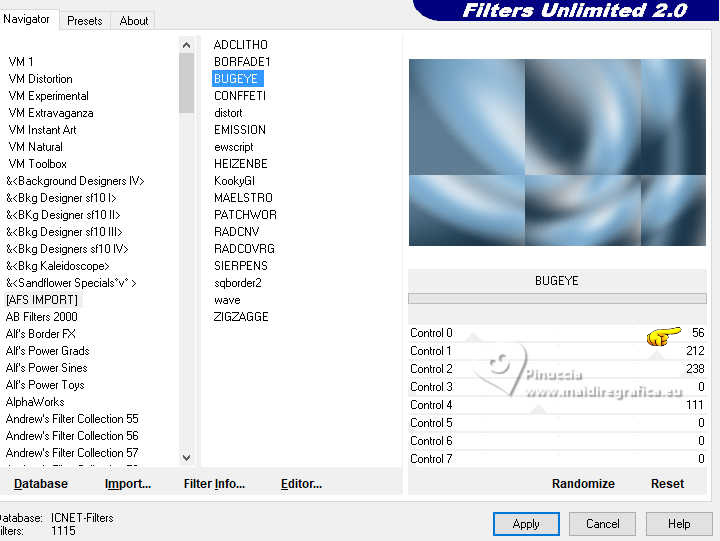Select the KookyGI filter
The height and width of the screenshot is (541, 720).
(234, 180)
